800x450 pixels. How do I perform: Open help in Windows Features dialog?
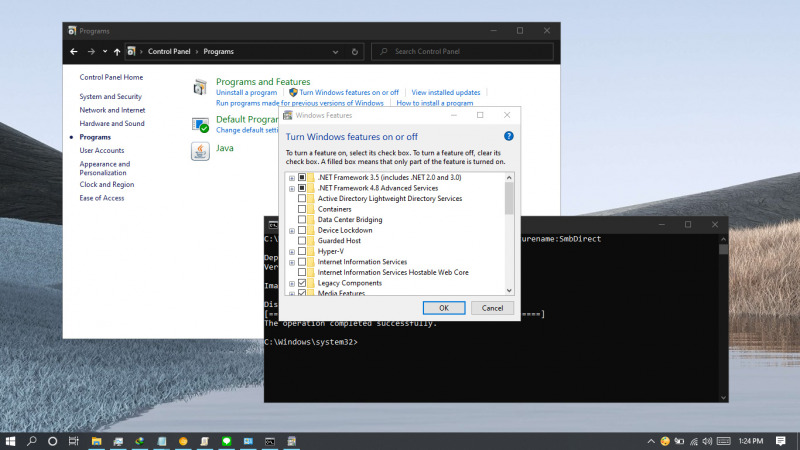point(508,136)
